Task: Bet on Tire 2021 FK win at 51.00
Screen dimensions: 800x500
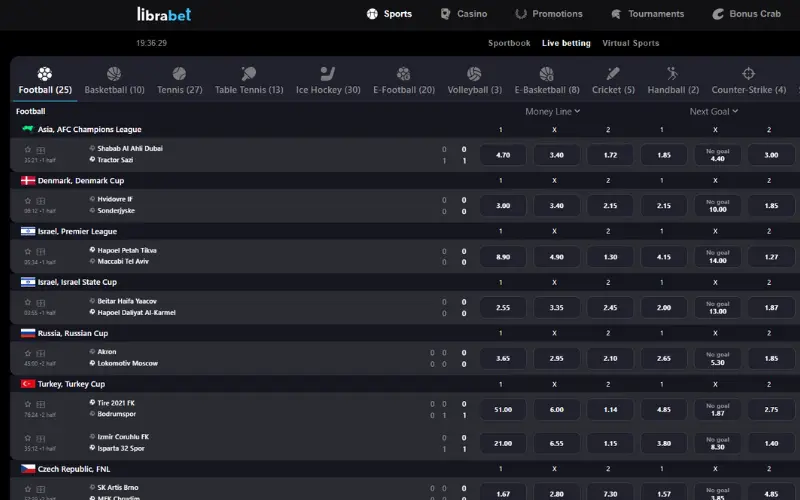Action: 503,410
